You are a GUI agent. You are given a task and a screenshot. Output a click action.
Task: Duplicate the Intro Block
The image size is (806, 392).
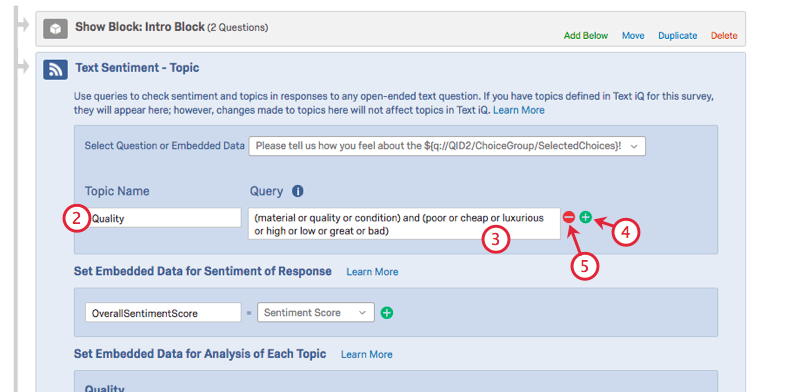677,35
